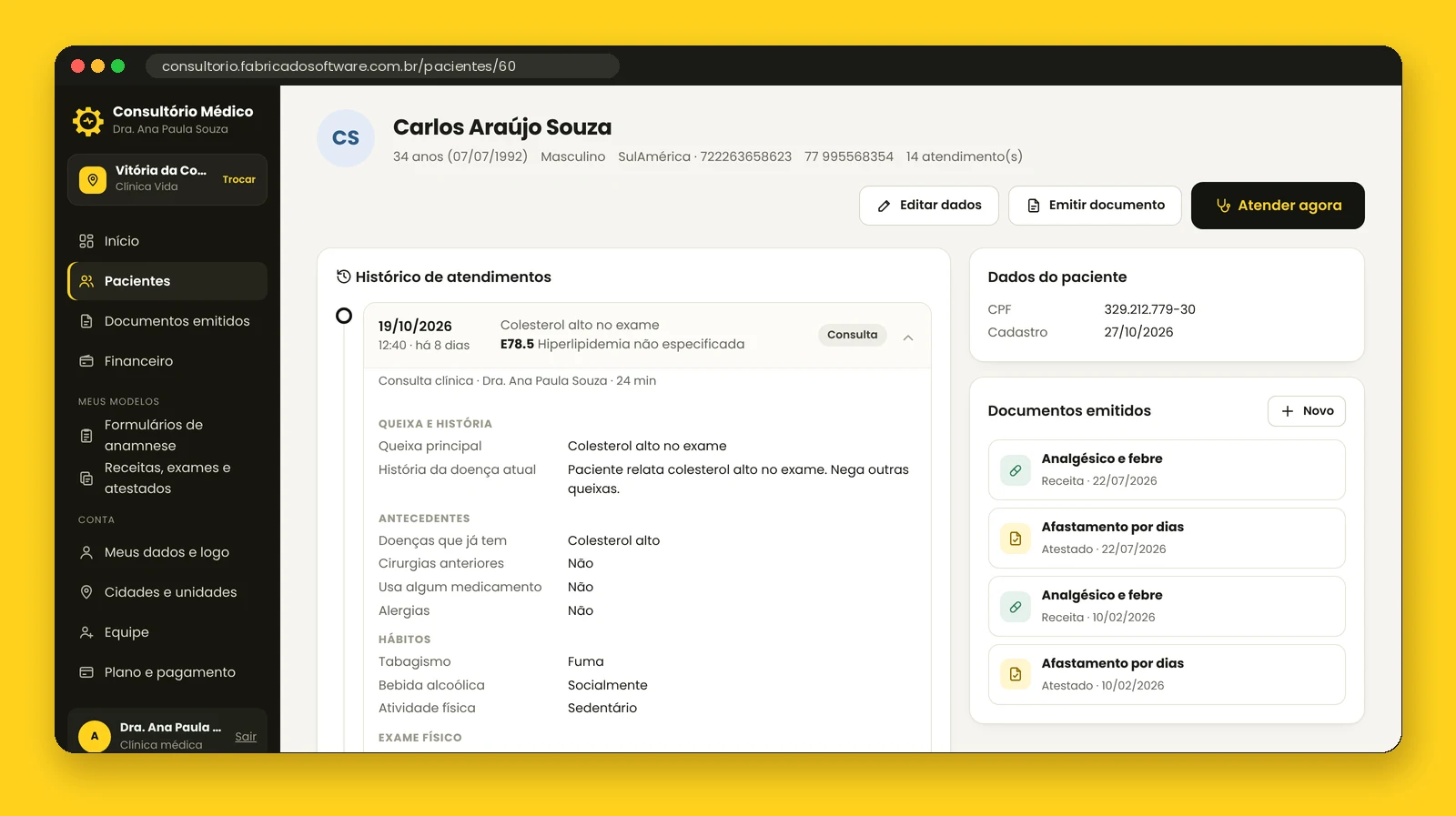Open Cidades e unidades settings

pos(167,592)
